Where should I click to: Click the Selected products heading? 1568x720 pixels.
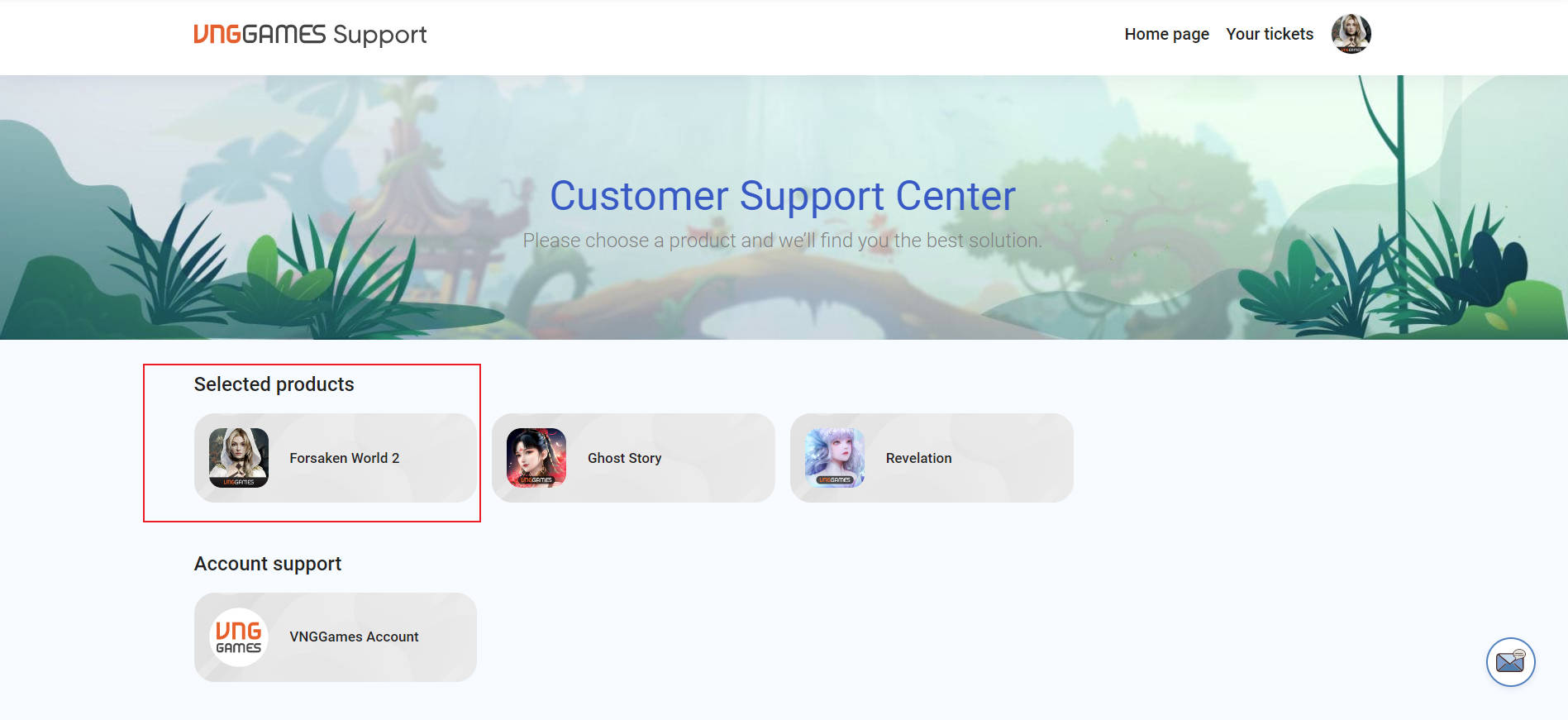[274, 384]
